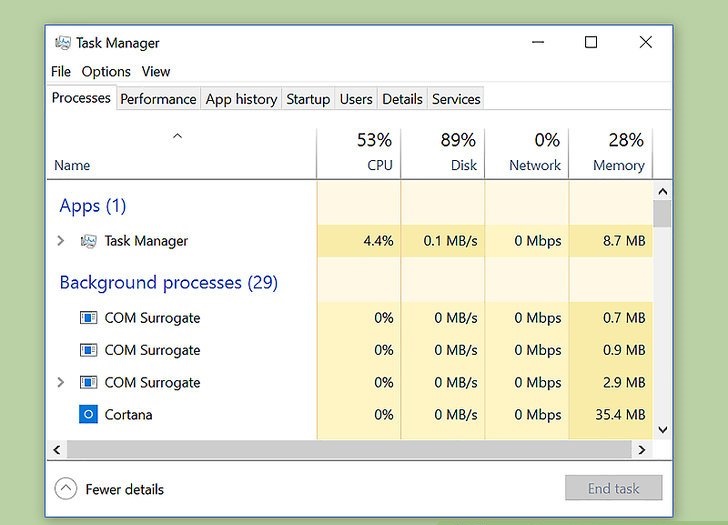
Task: Click the Task Manager app row icon
Action: point(88,241)
